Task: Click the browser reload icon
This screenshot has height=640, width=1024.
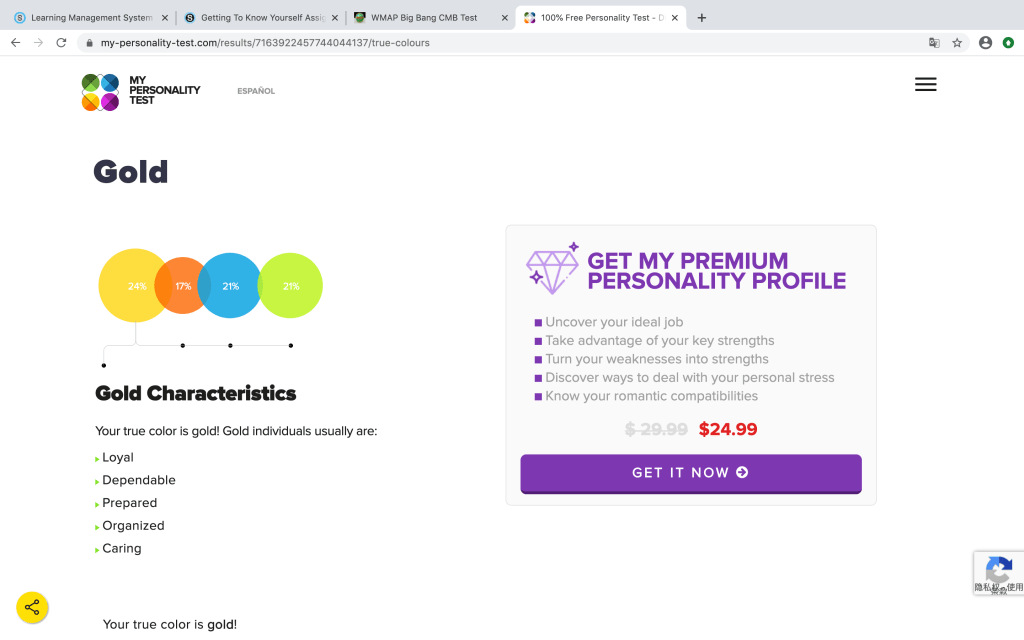Action: tap(61, 43)
